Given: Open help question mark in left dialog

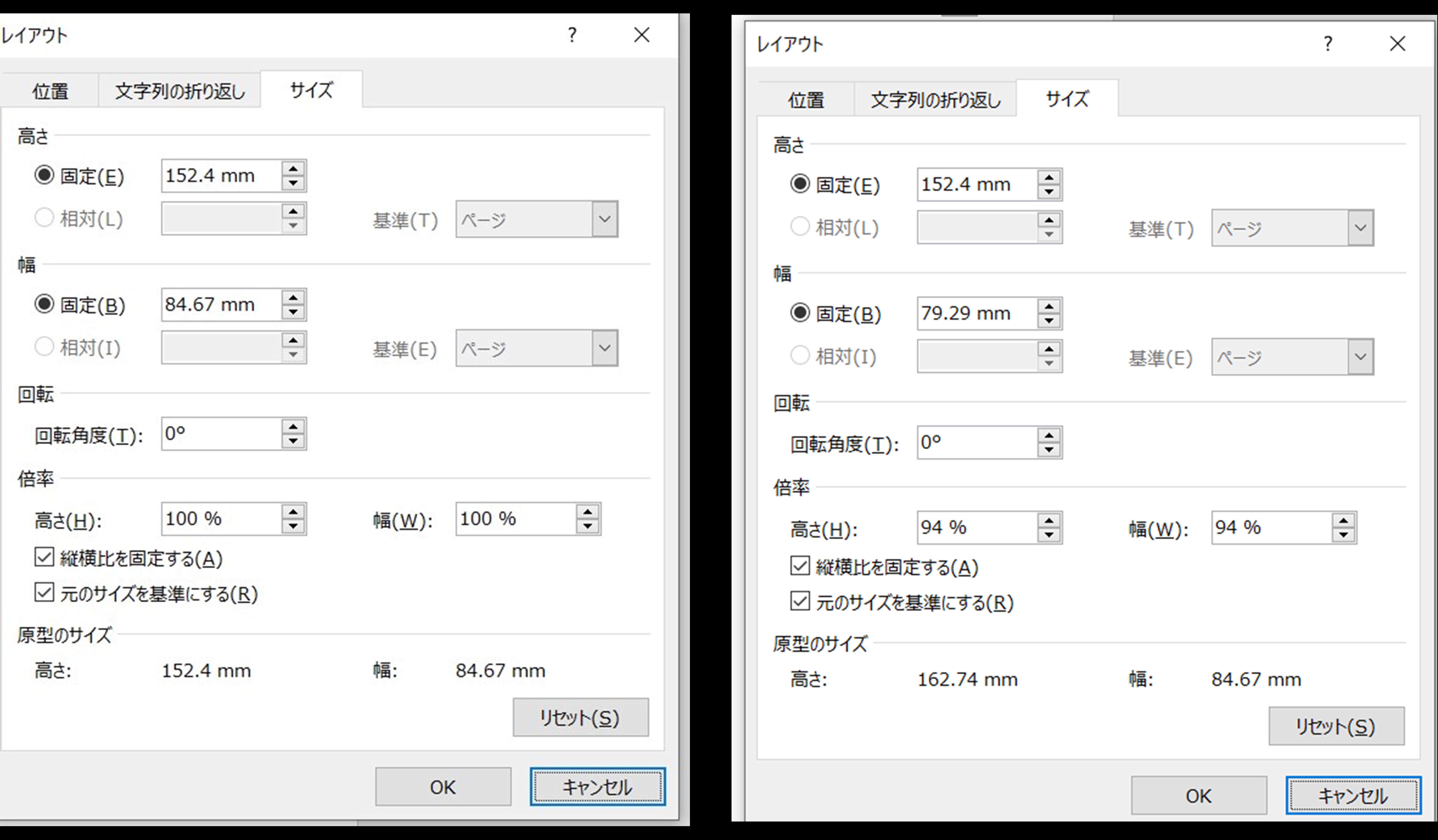Looking at the screenshot, I should pyautogui.click(x=572, y=35).
